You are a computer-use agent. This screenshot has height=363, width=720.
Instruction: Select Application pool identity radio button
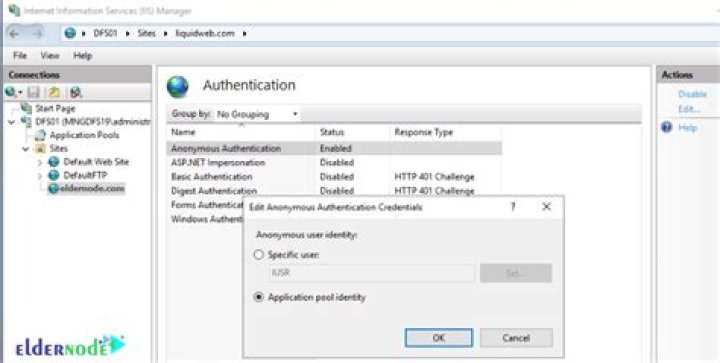tap(259, 297)
